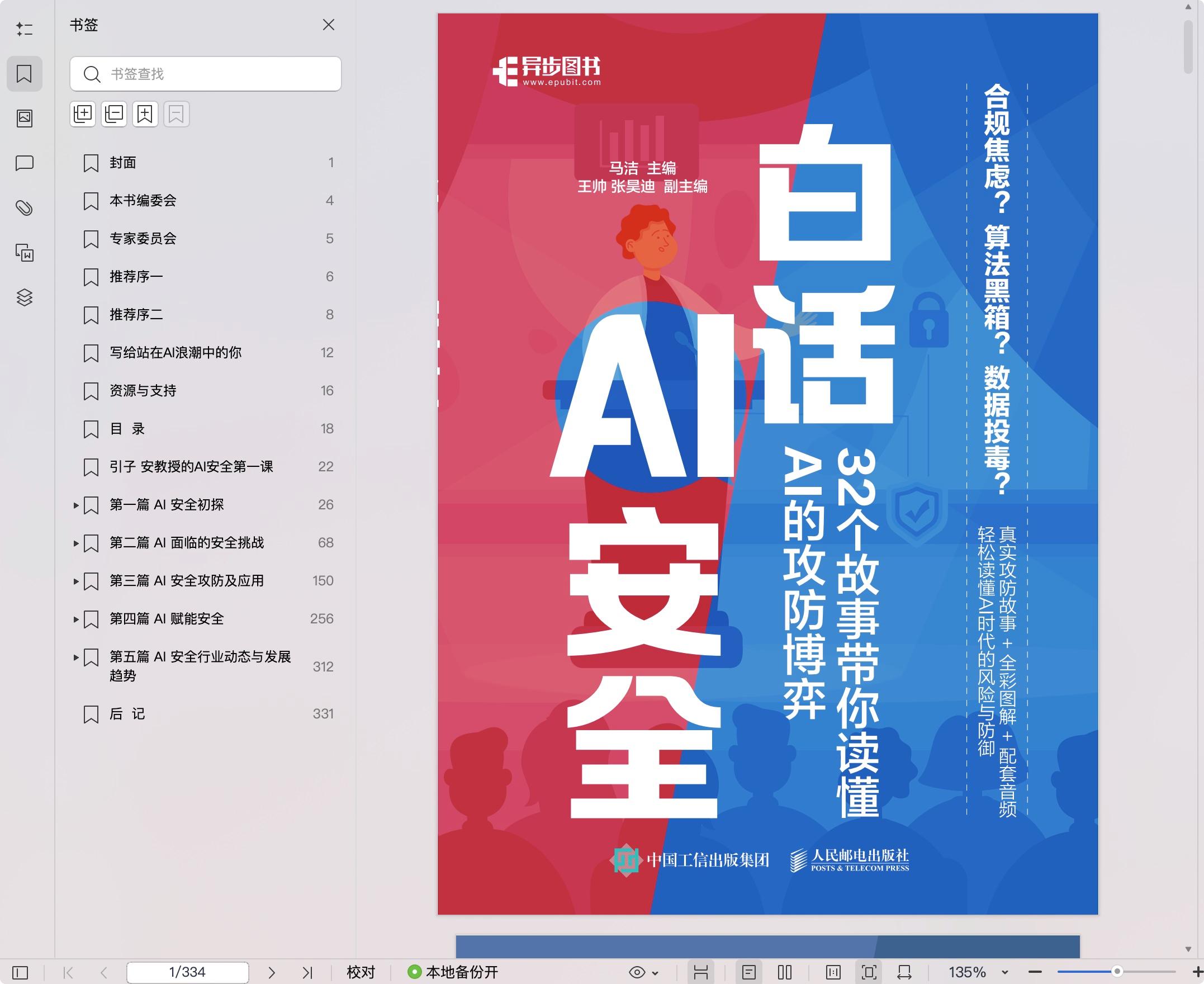Click the zoom out minus button
1204x984 pixels.
(x=1035, y=972)
